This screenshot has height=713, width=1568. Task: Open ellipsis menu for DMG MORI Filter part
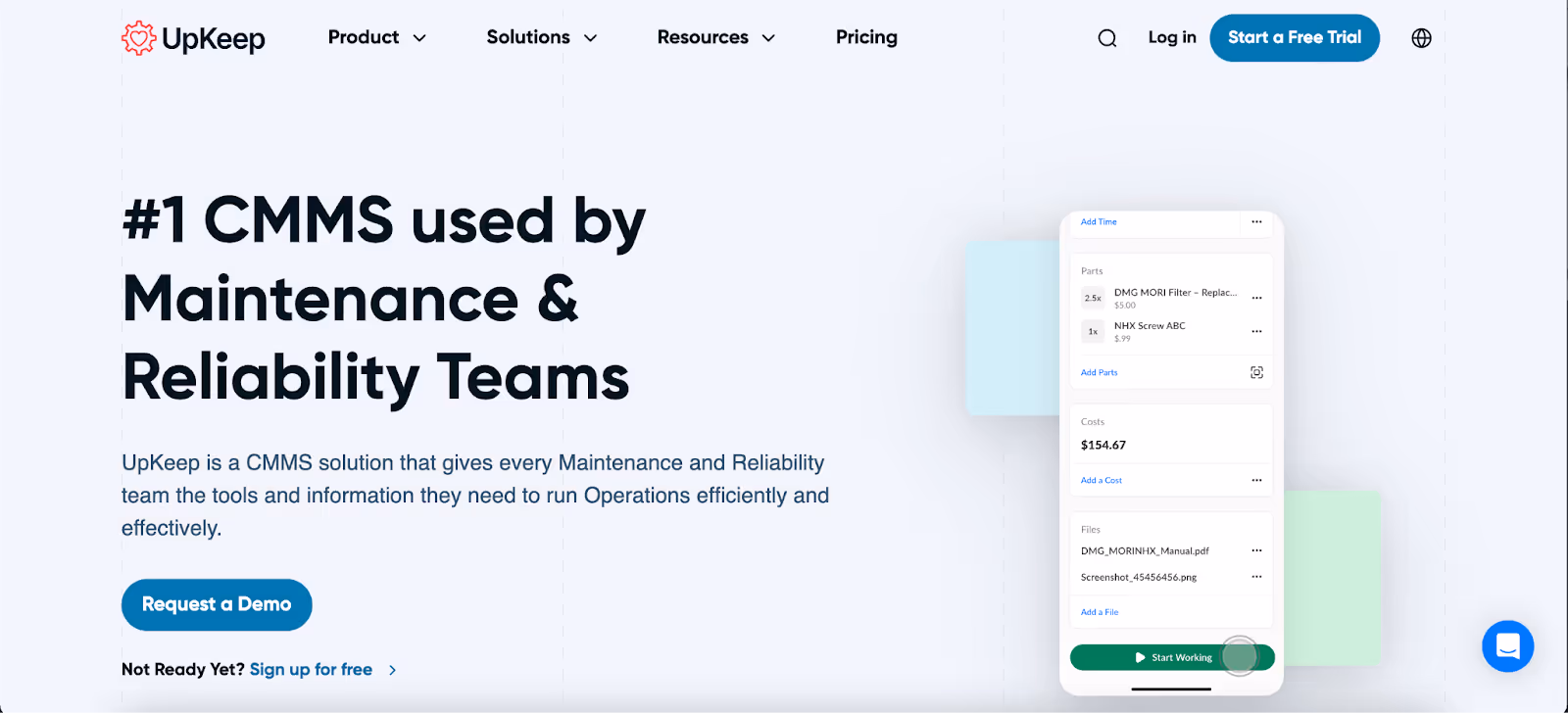(x=1256, y=298)
